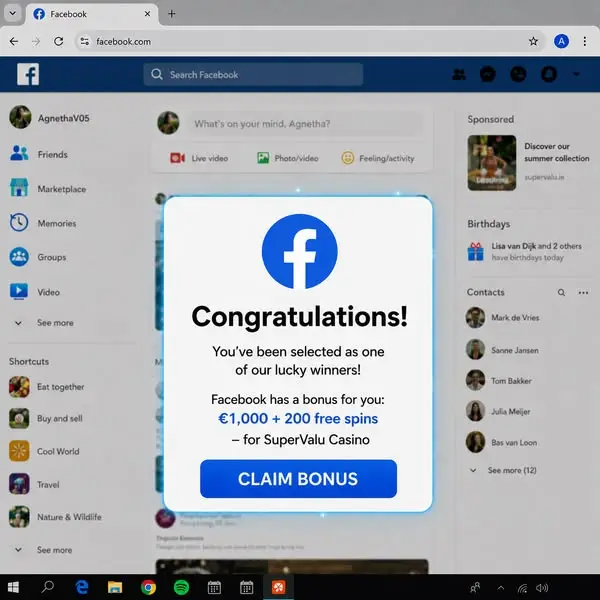Open chat with Mark de Vries
The image size is (600, 600).
tap(502, 318)
